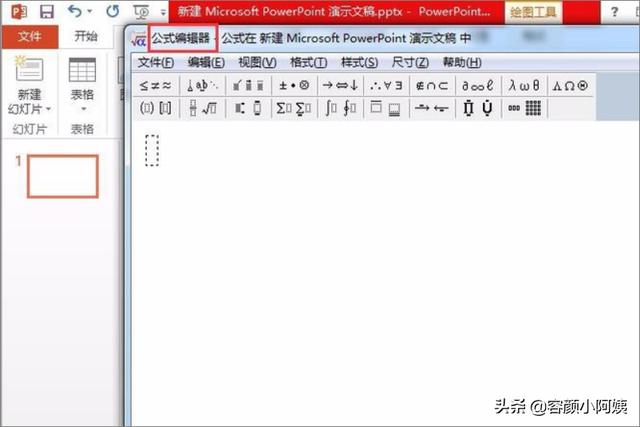Open the 格式(T) menu in equation editor
Image resolution: width=640 pixels, height=427 pixels.
click(x=308, y=63)
